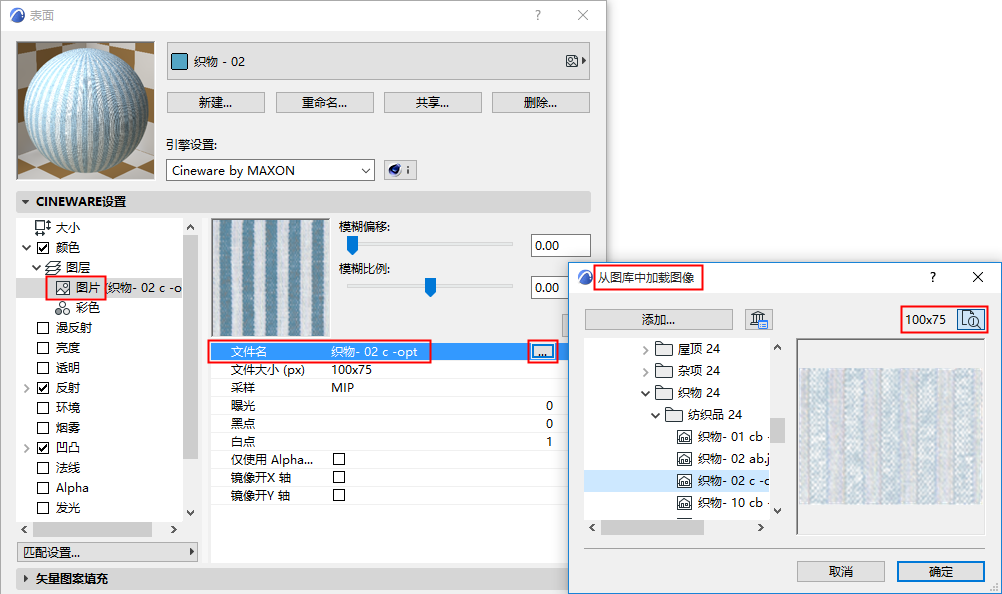This screenshot has height=594, width=1002.
Task: Confirm with the 确定 button
Action: tap(941, 572)
